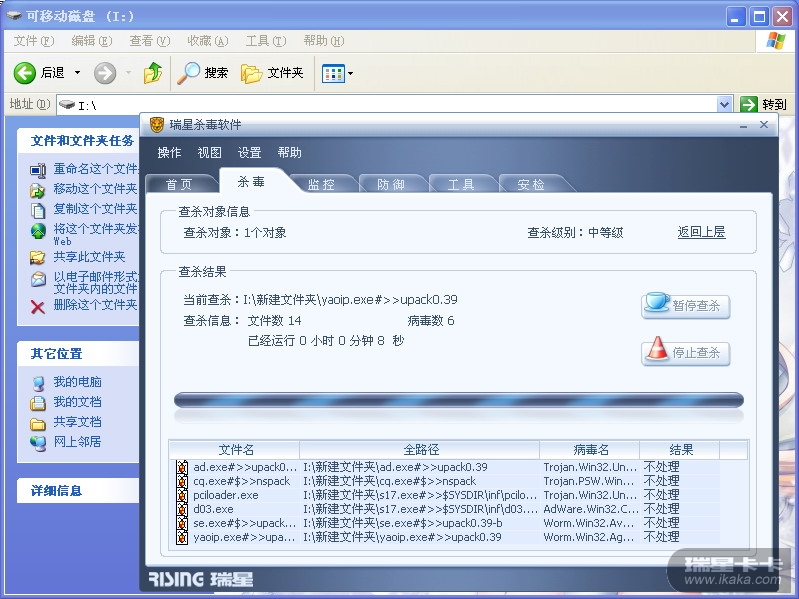Sort results by 结果 column header
Screen dimensions: 799x599
tap(680, 450)
